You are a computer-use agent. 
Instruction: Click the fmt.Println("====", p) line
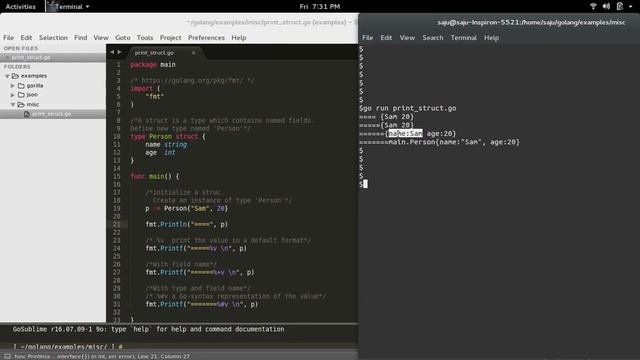tap(187, 224)
